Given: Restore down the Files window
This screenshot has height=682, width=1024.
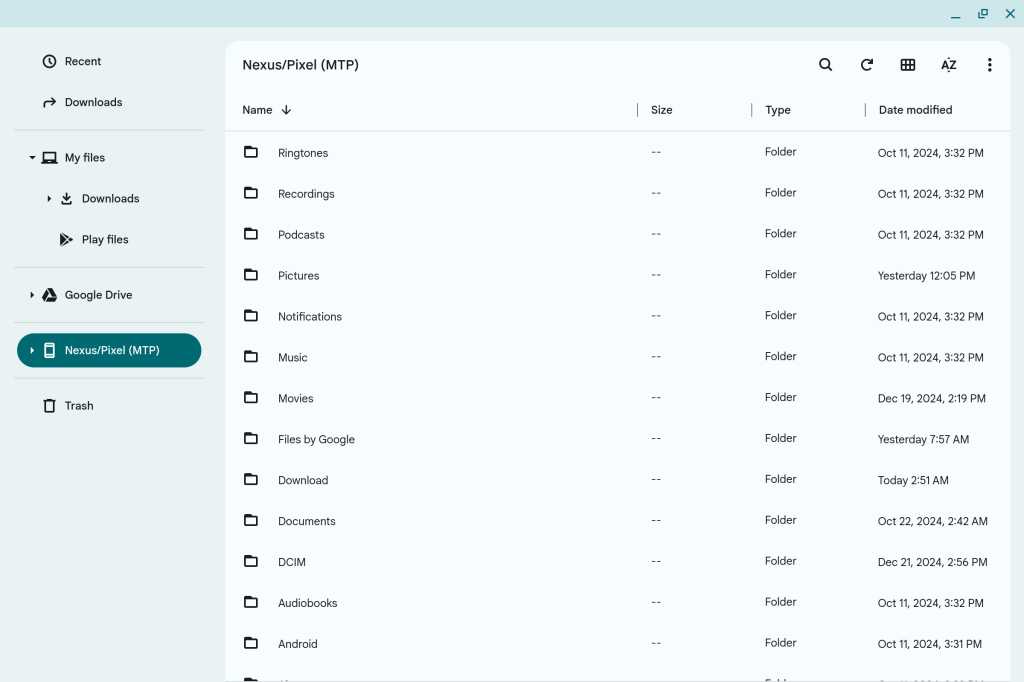Looking at the screenshot, I should (x=983, y=14).
